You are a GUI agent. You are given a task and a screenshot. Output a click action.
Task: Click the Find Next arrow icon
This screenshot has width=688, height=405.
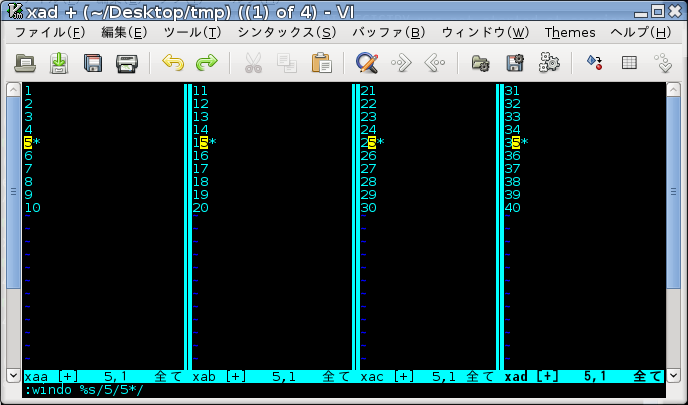pos(401,63)
